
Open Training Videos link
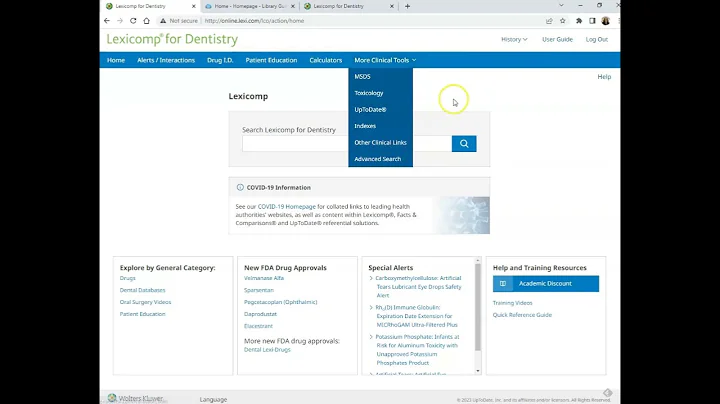point(512,303)
